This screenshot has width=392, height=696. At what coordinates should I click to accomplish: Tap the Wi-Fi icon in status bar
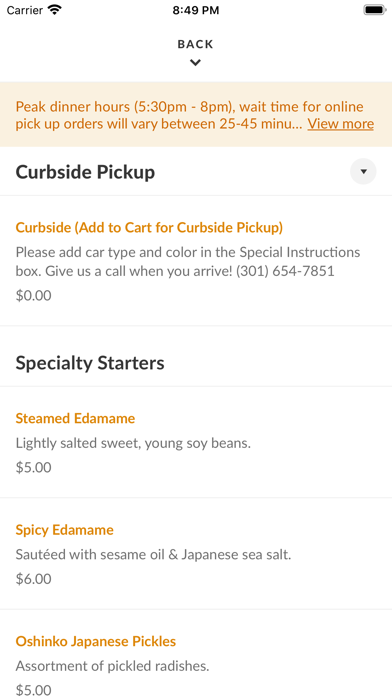click(55, 10)
